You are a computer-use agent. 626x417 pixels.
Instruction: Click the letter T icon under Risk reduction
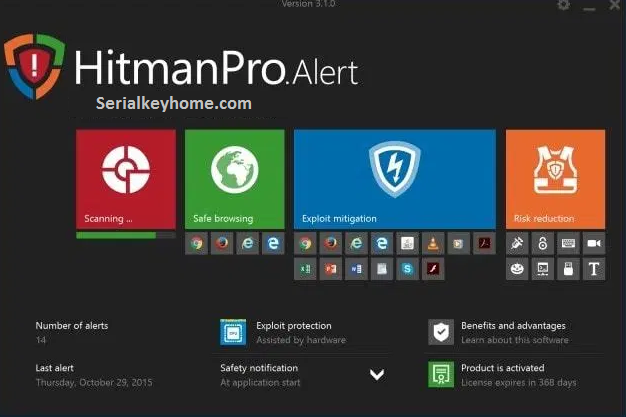(x=594, y=269)
